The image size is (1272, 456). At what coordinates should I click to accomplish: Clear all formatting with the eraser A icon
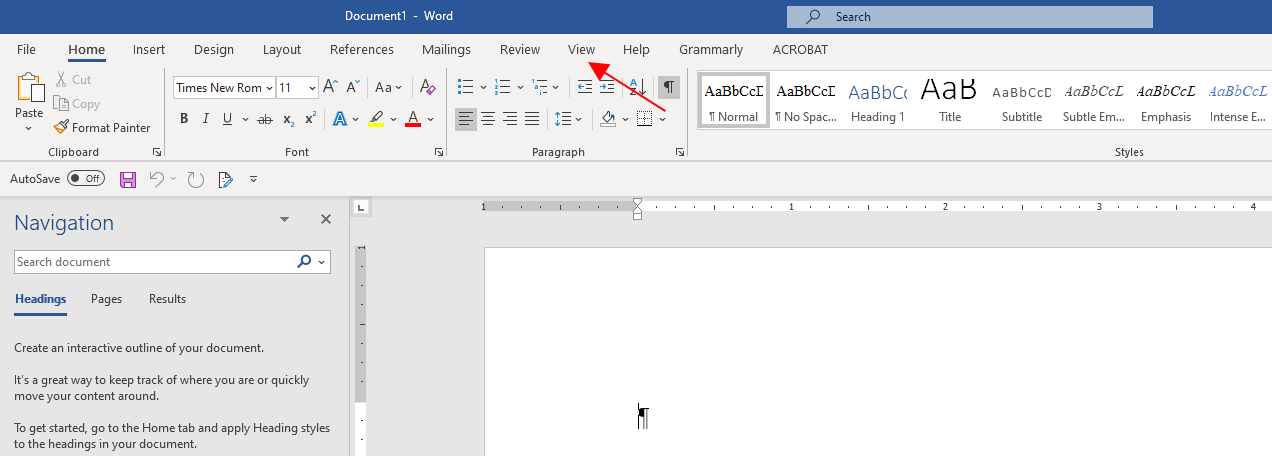(x=427, y=87)
